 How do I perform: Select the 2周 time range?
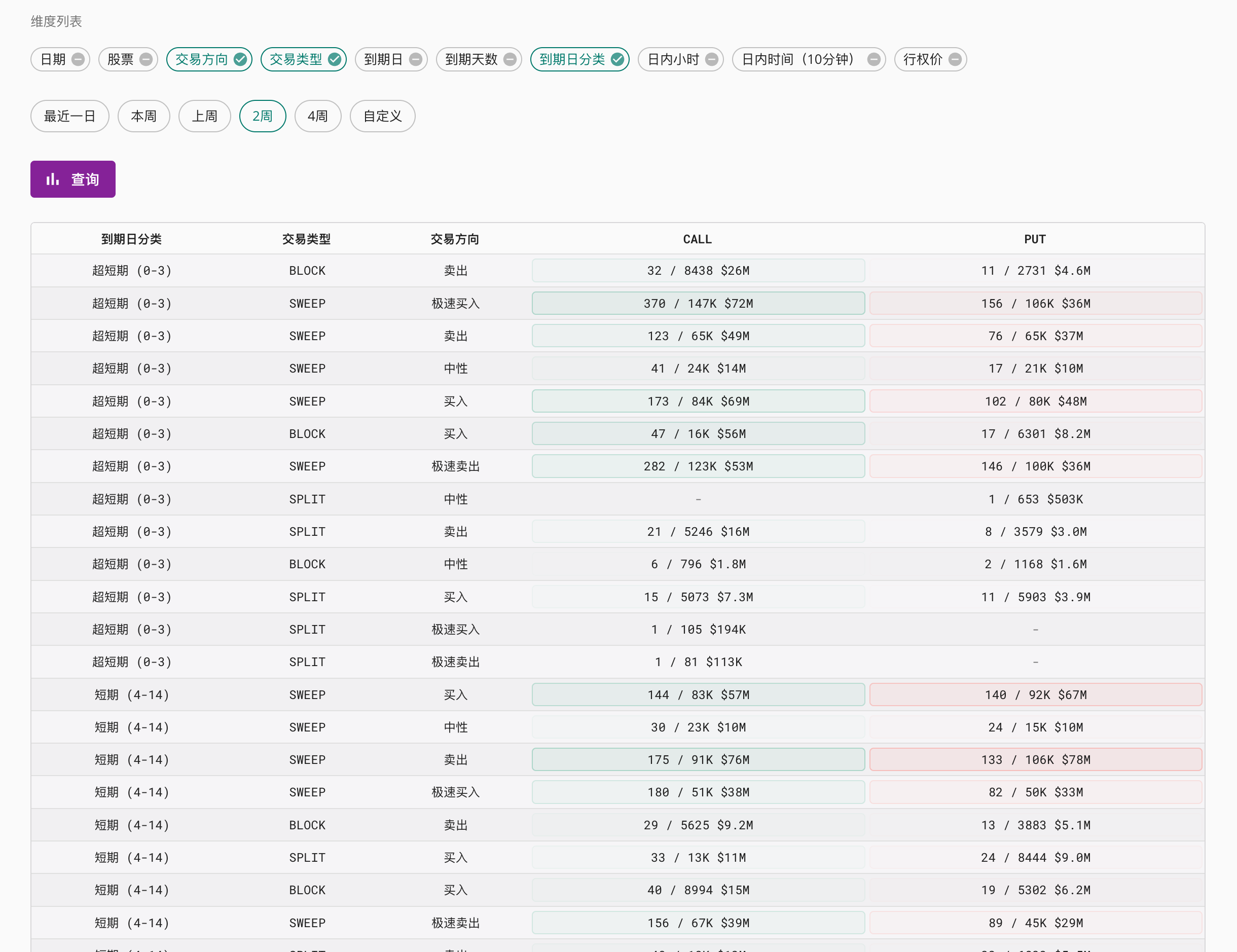263,116
